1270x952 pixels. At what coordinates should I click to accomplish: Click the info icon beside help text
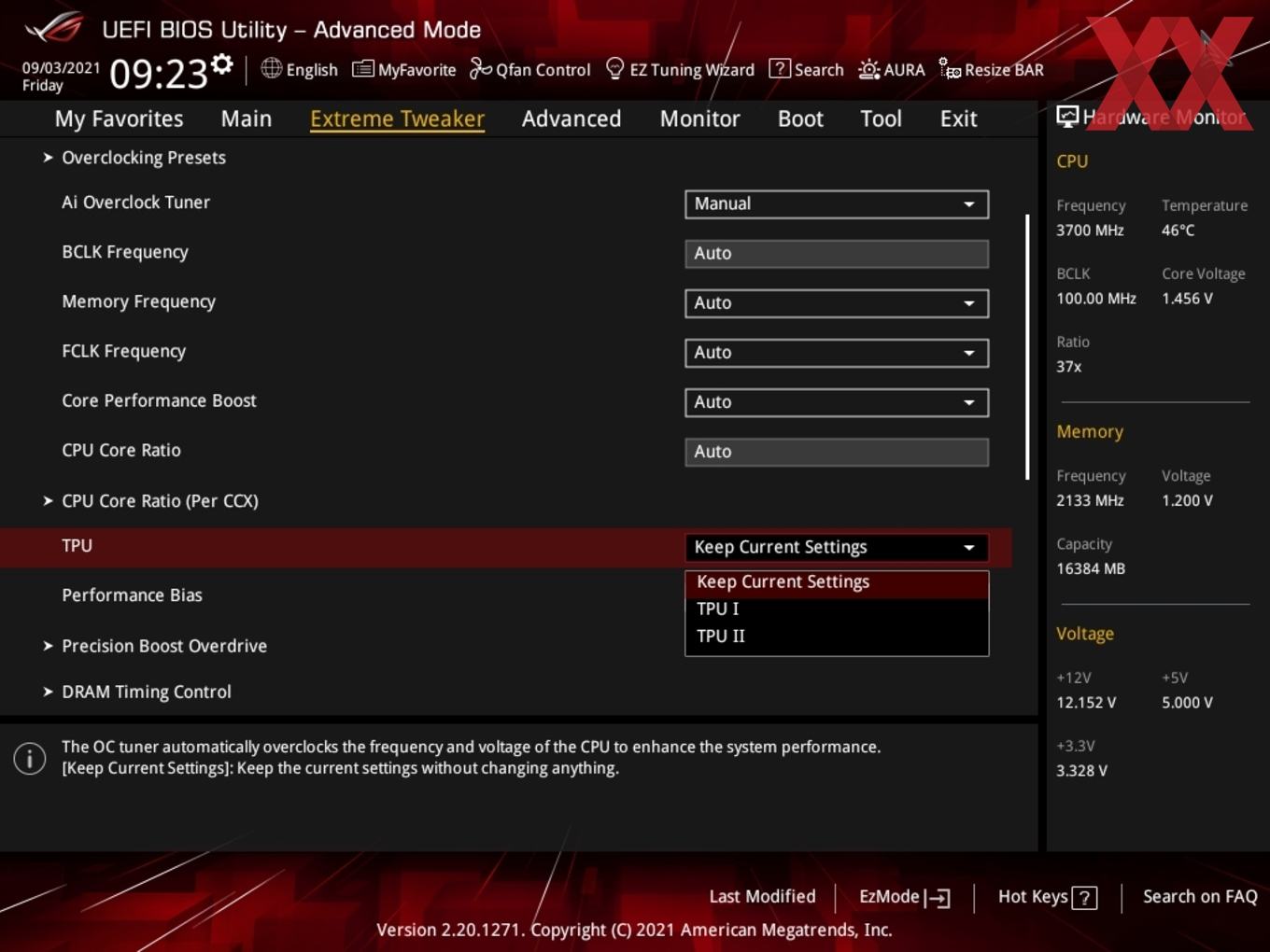(30, 759)
